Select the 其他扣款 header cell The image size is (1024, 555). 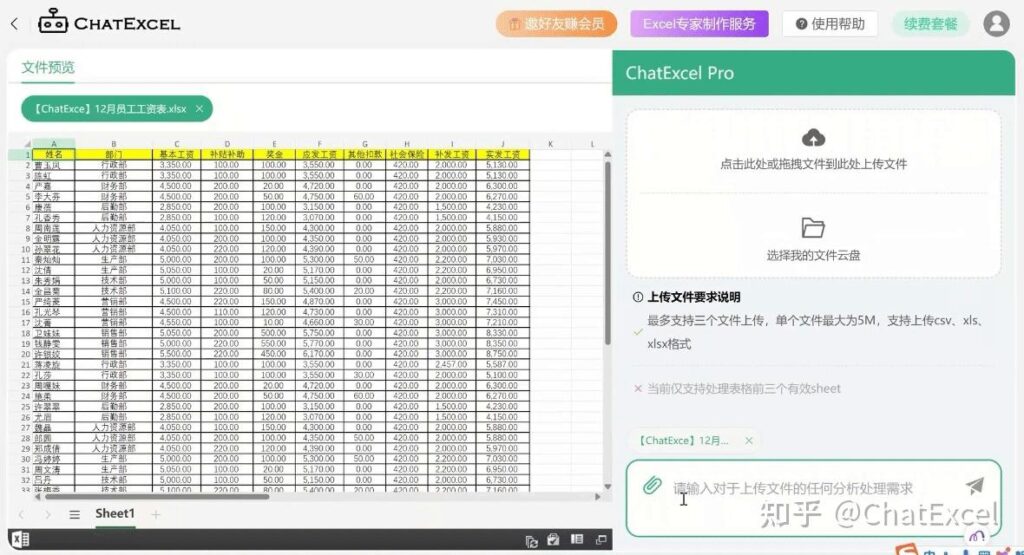pos(364,155)
